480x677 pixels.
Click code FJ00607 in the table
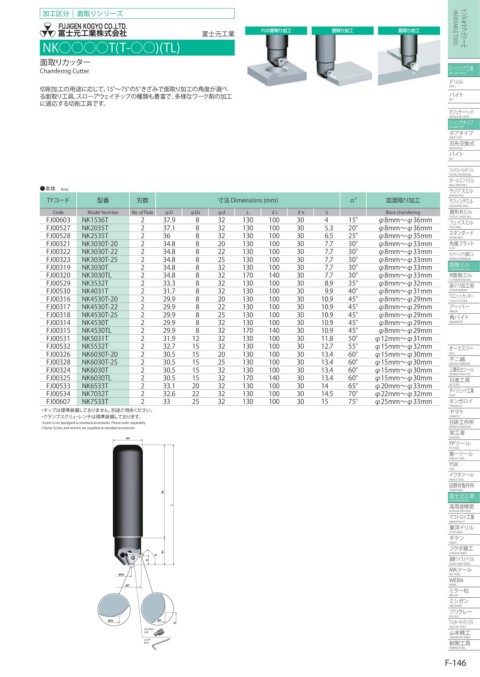[58, 402]
